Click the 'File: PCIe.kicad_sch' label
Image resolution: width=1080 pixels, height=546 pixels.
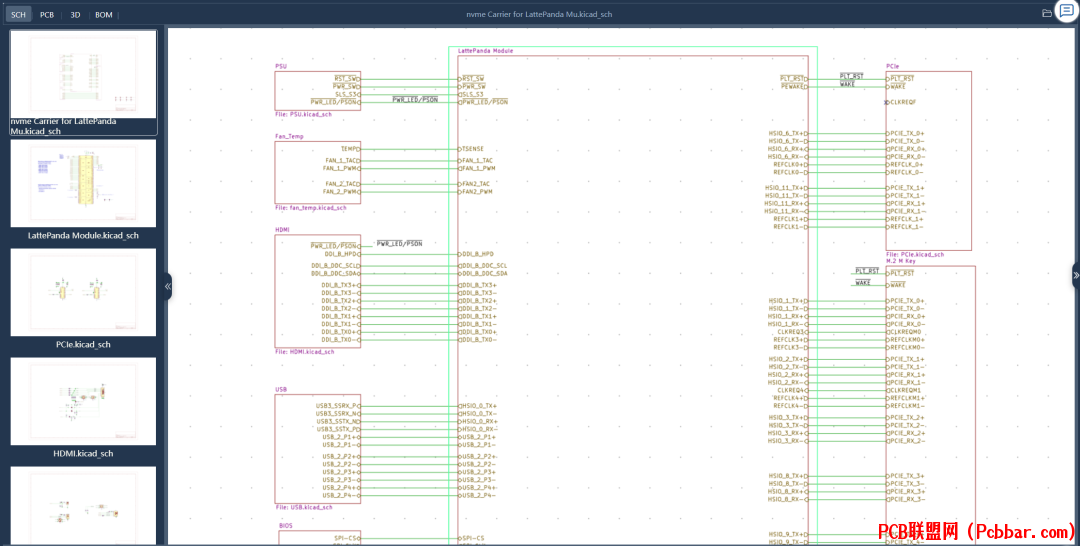click(915, 254)
